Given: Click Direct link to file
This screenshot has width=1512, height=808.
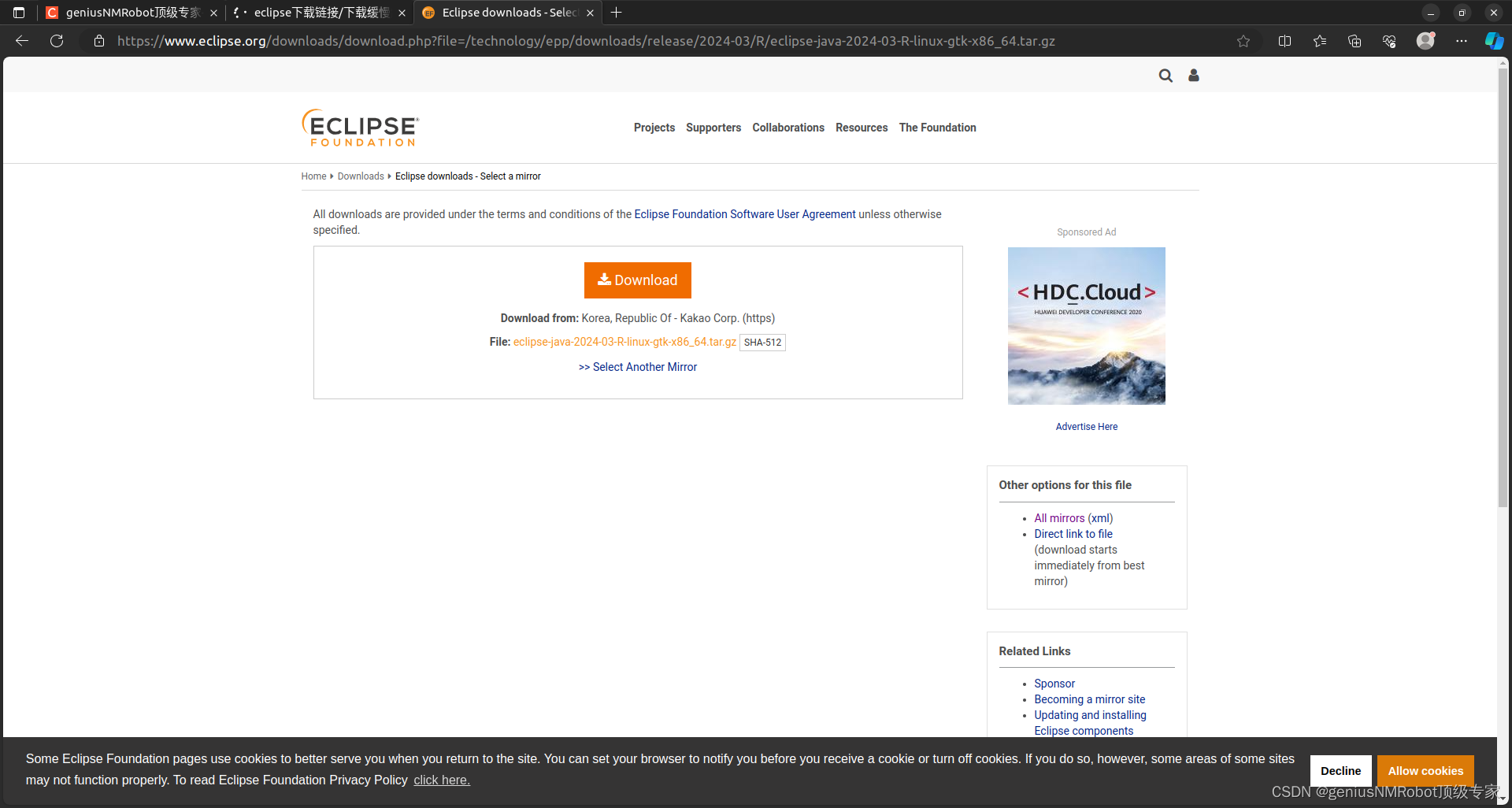Looking at the screenshot, I should click(1073, 534).
